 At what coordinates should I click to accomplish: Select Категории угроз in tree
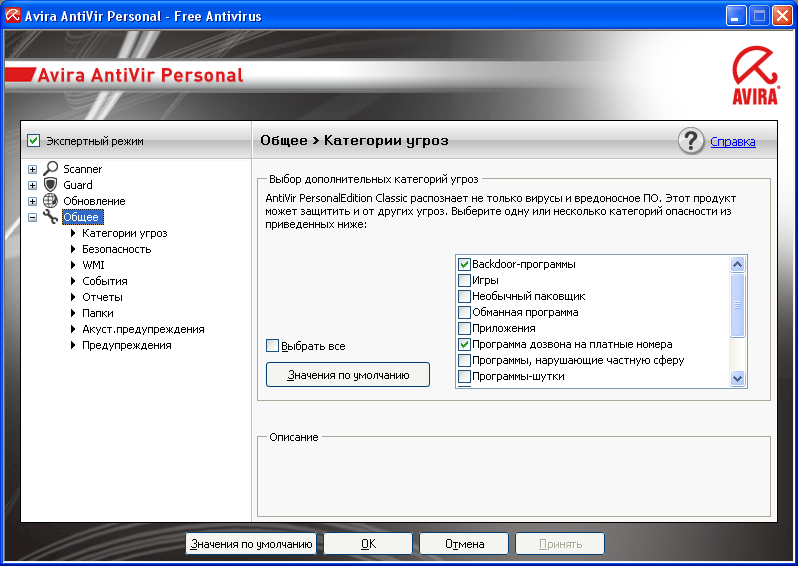(x=125, y=233)
